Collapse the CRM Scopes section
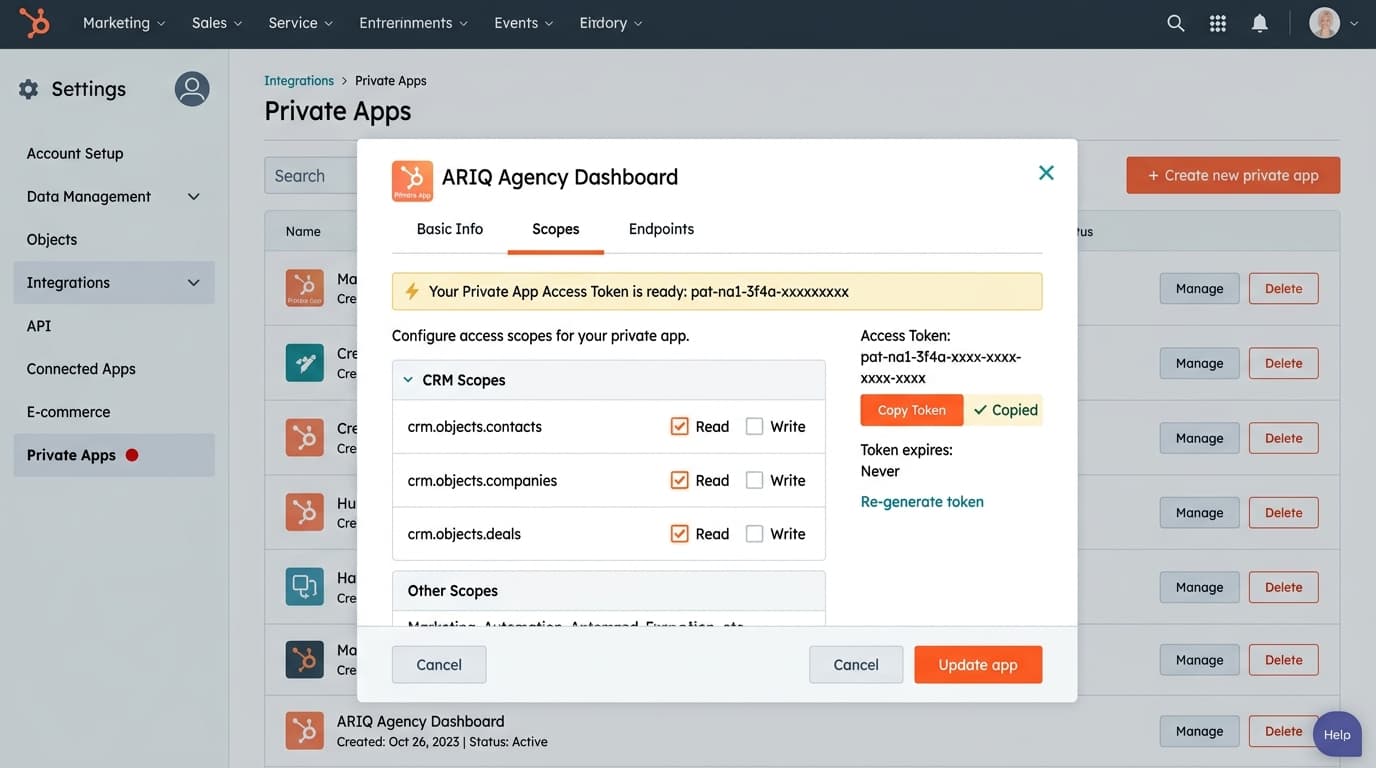Image resolution: width=1376 pixels, height=768 pixels. (408, 380)
